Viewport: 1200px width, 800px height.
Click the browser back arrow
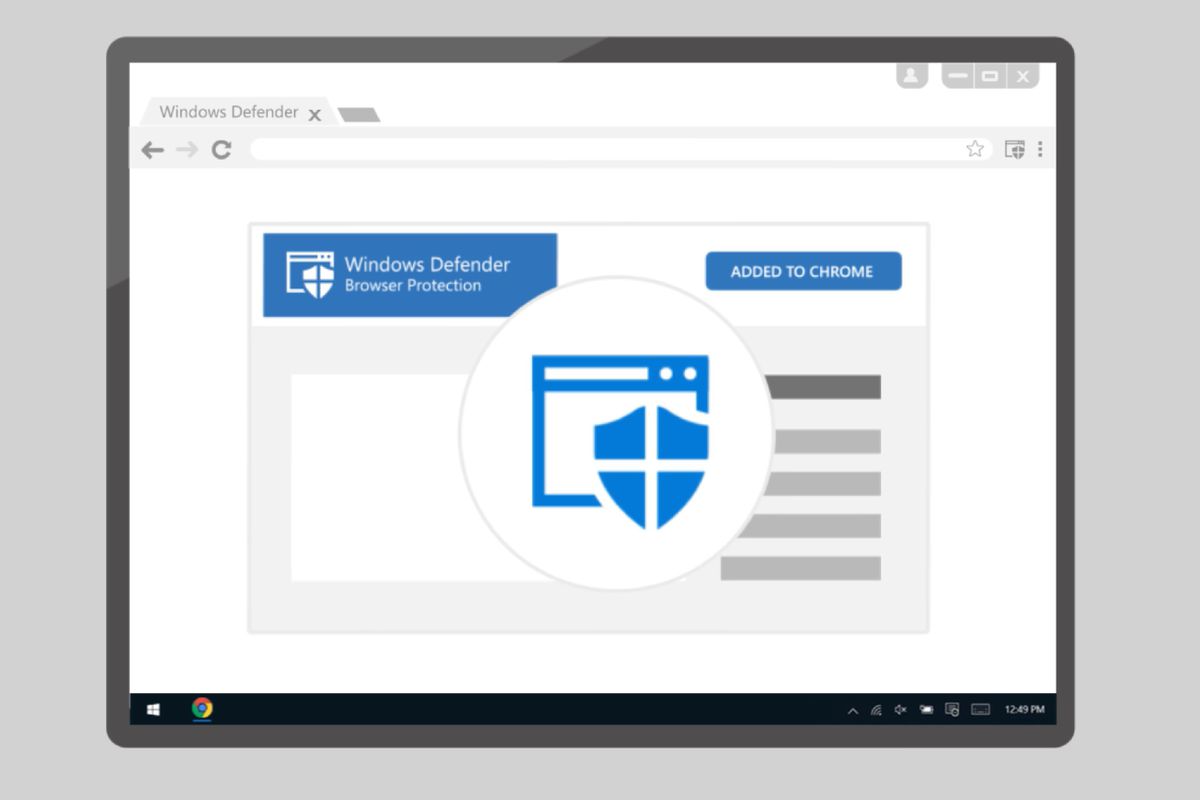pyautogui.click(x=152, y=149)
